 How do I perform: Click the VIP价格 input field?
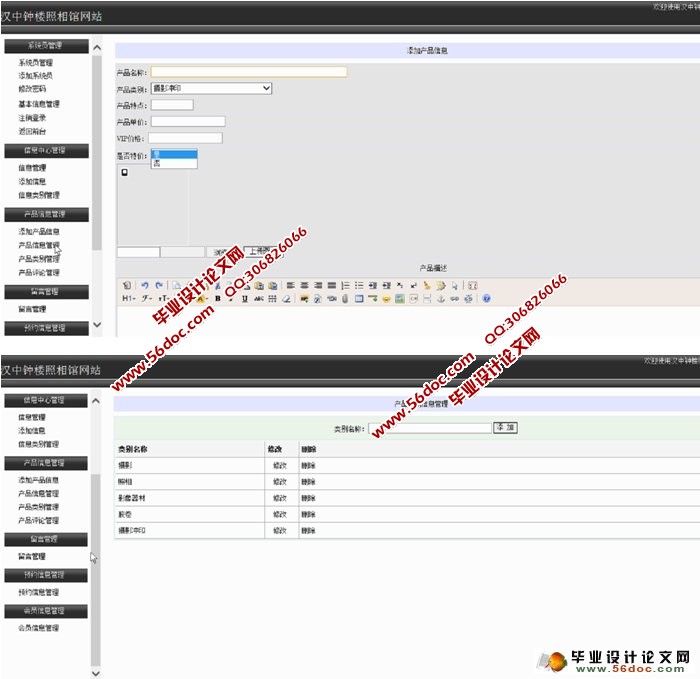pyautogui.click(x=185, y=138)
